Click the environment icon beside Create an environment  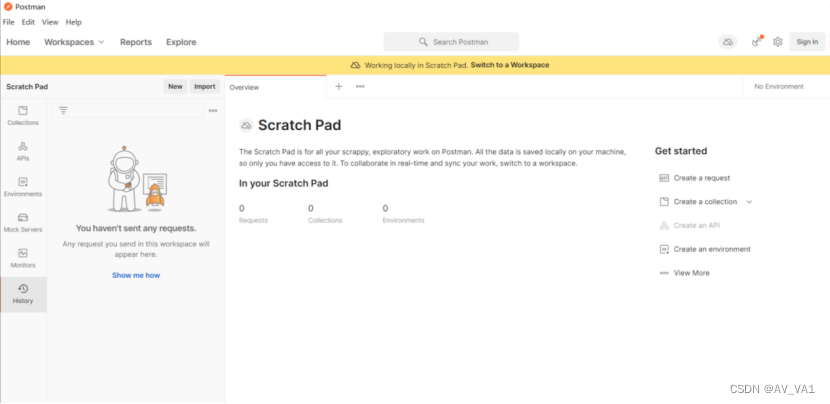(x=664, y=249)
